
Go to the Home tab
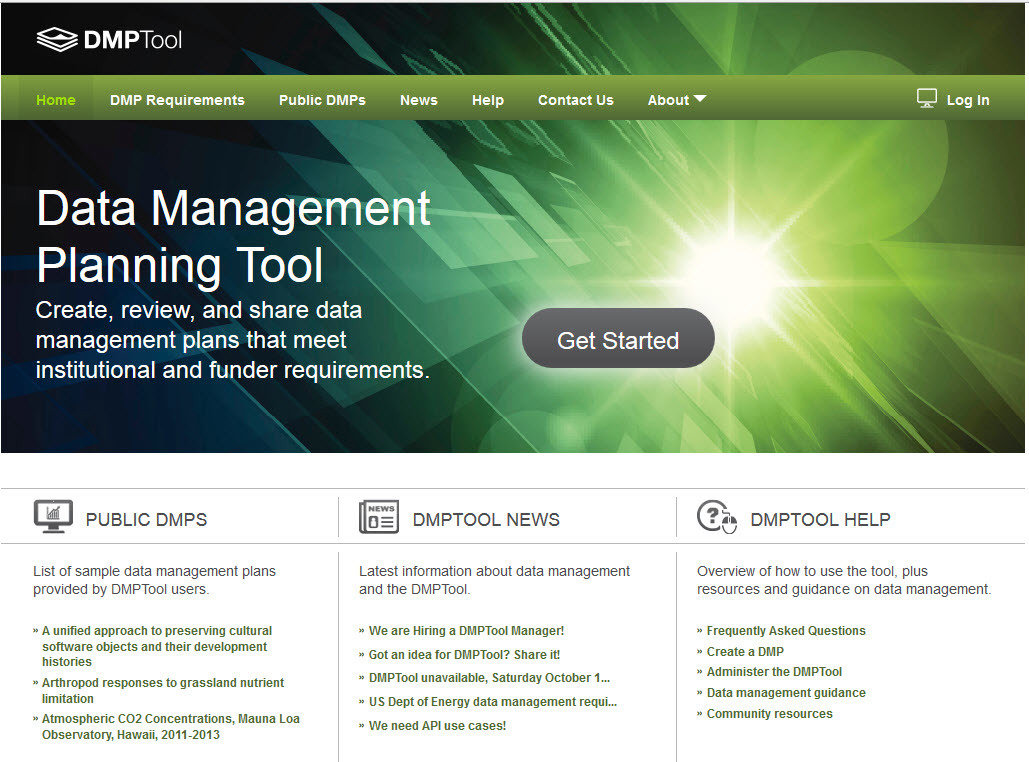point(56,100)
